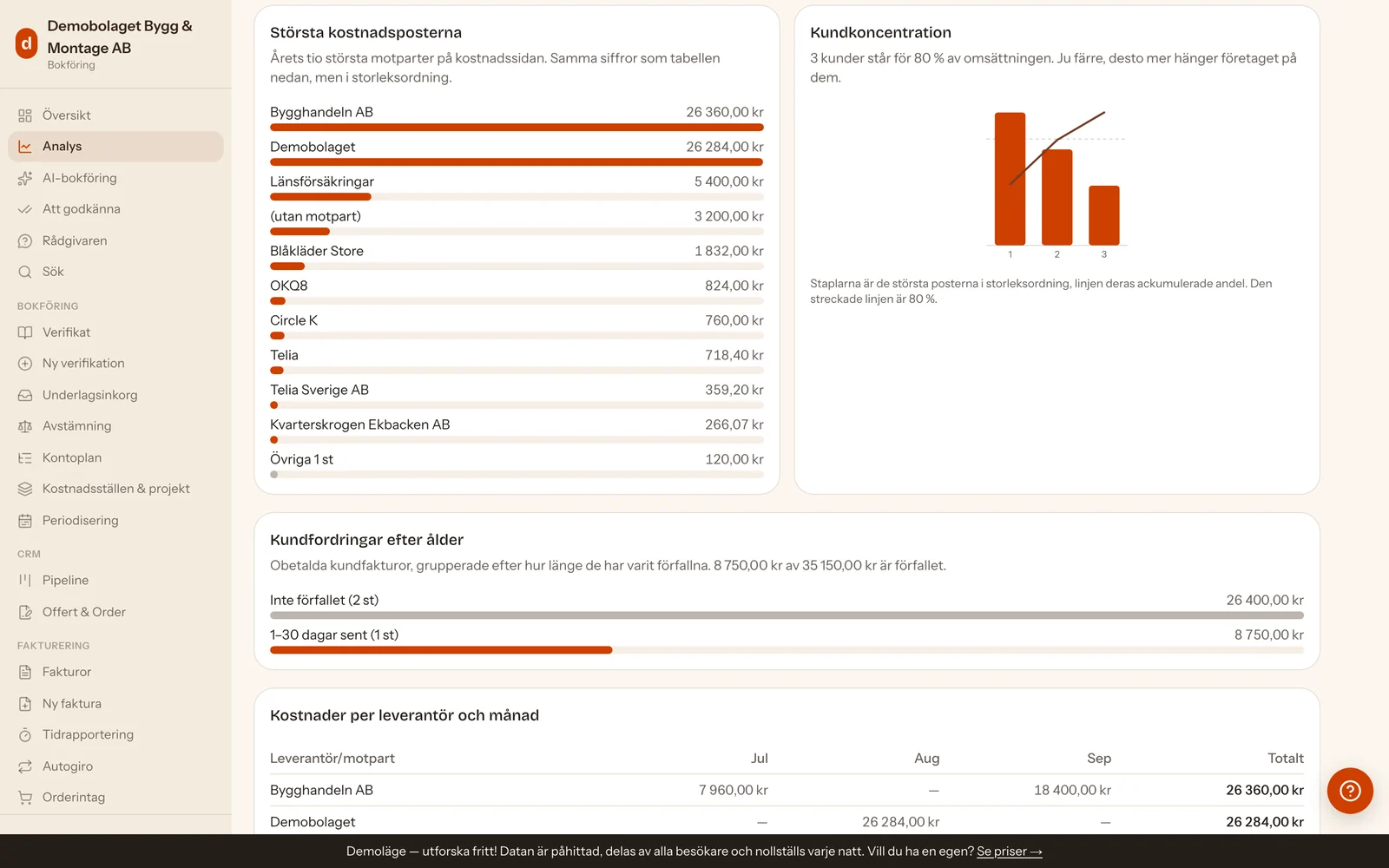The image size is (1389, 868).
Task: Click Kvarterskrogen Ekbacken AB entry
Action: coord(517,431)
